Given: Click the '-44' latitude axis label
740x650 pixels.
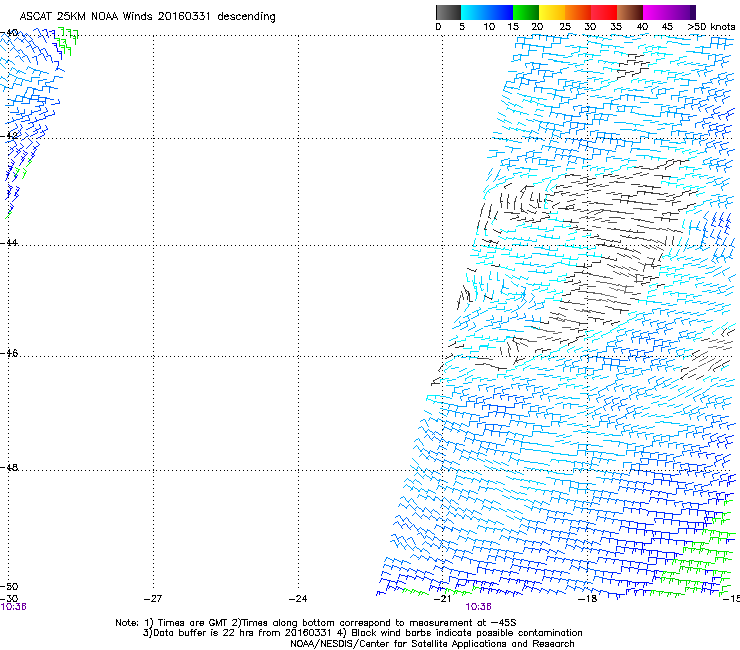Looking at the screenshot, I should click(9, 243).
